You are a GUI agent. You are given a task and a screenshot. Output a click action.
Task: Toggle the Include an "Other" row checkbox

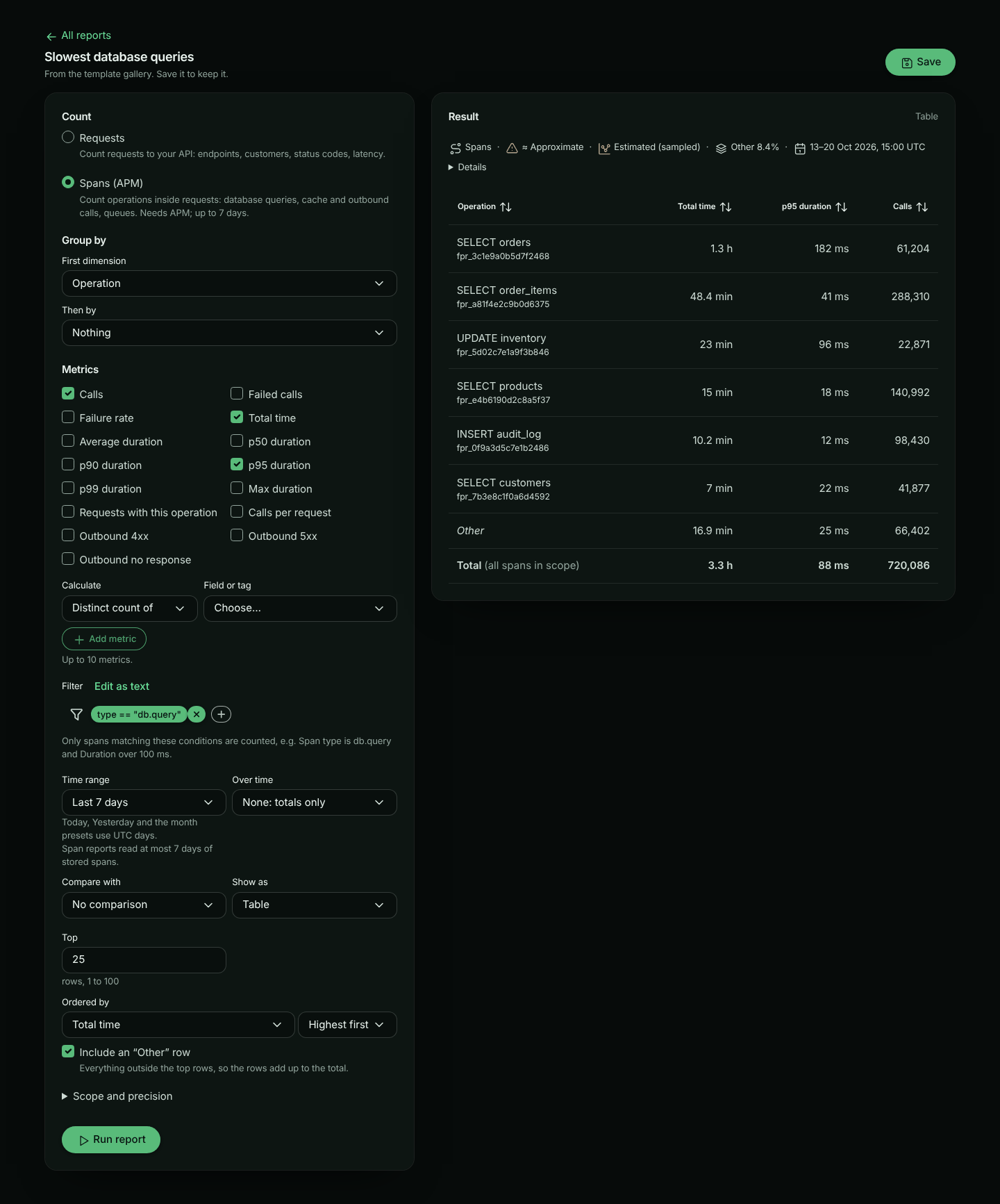(68, 1051)
